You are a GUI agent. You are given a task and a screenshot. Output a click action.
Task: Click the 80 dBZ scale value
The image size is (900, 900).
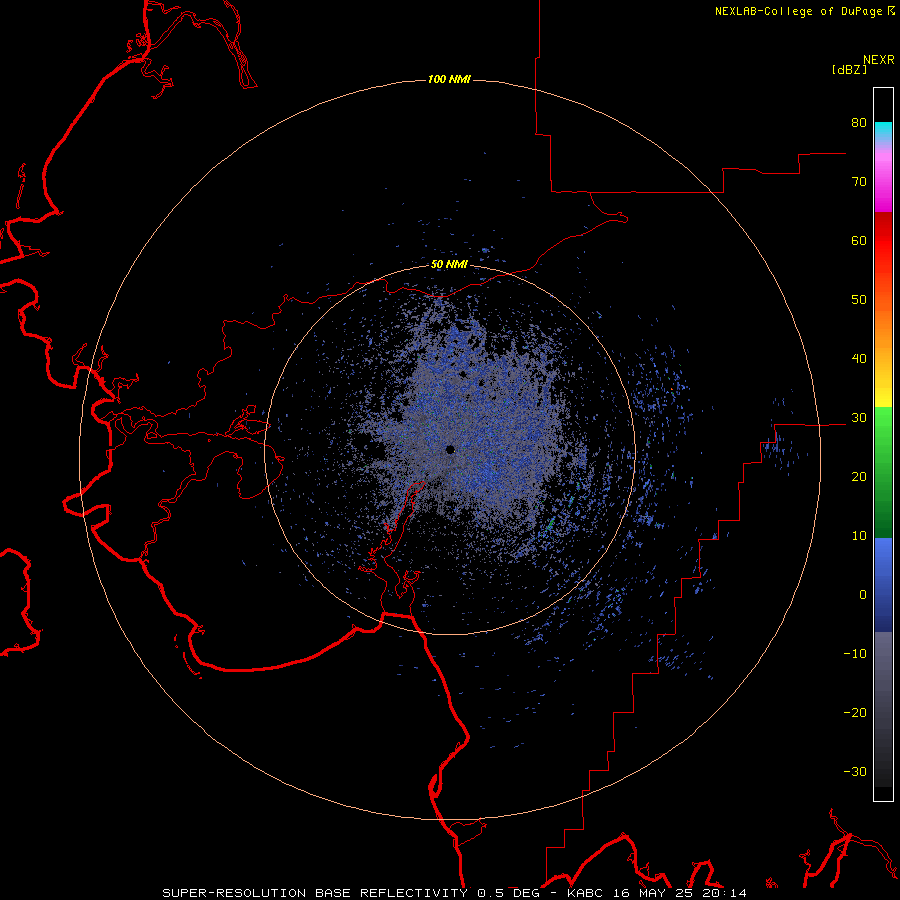pyautogui.click(x=859, y=122)
